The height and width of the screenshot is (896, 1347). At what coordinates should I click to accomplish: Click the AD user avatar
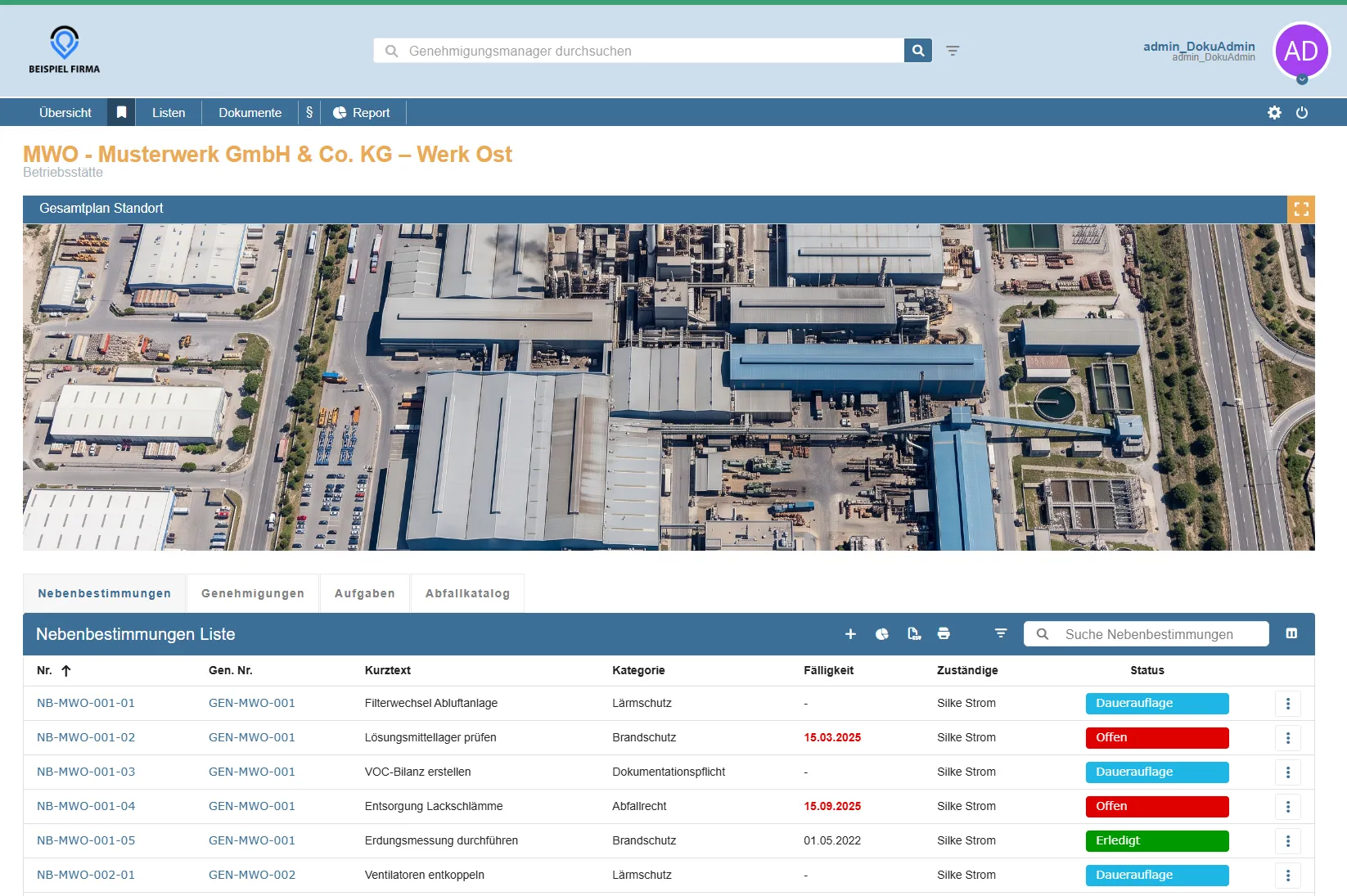[x=1301, y=51]
